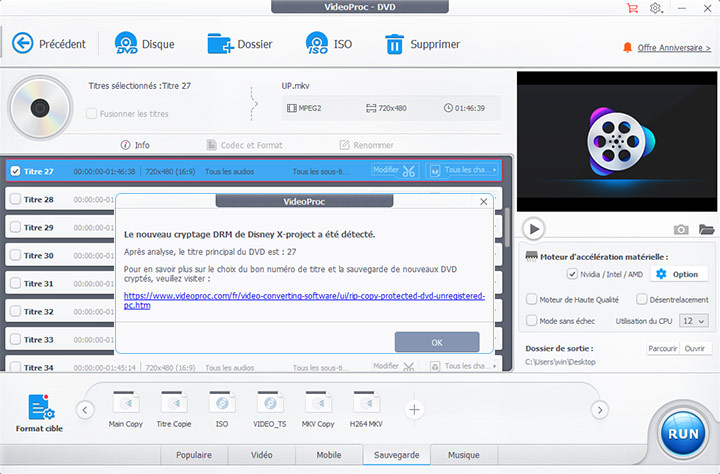This screenshot has height=474, width=720.
Task: Click the add format plus icon
Action: [415, 409]
